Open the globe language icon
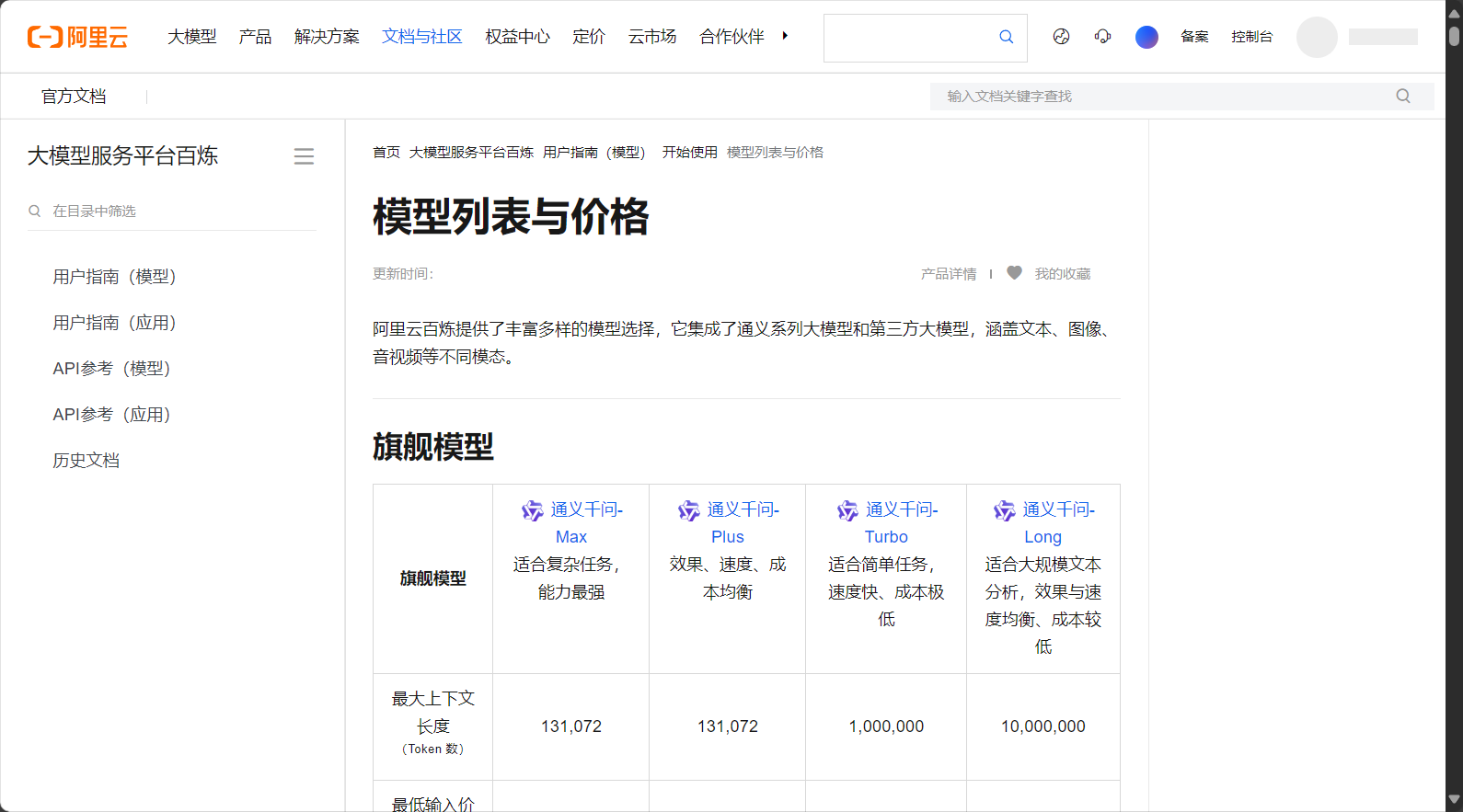Viewport: 1463px width, 812px height. (x=1061, y=37)
